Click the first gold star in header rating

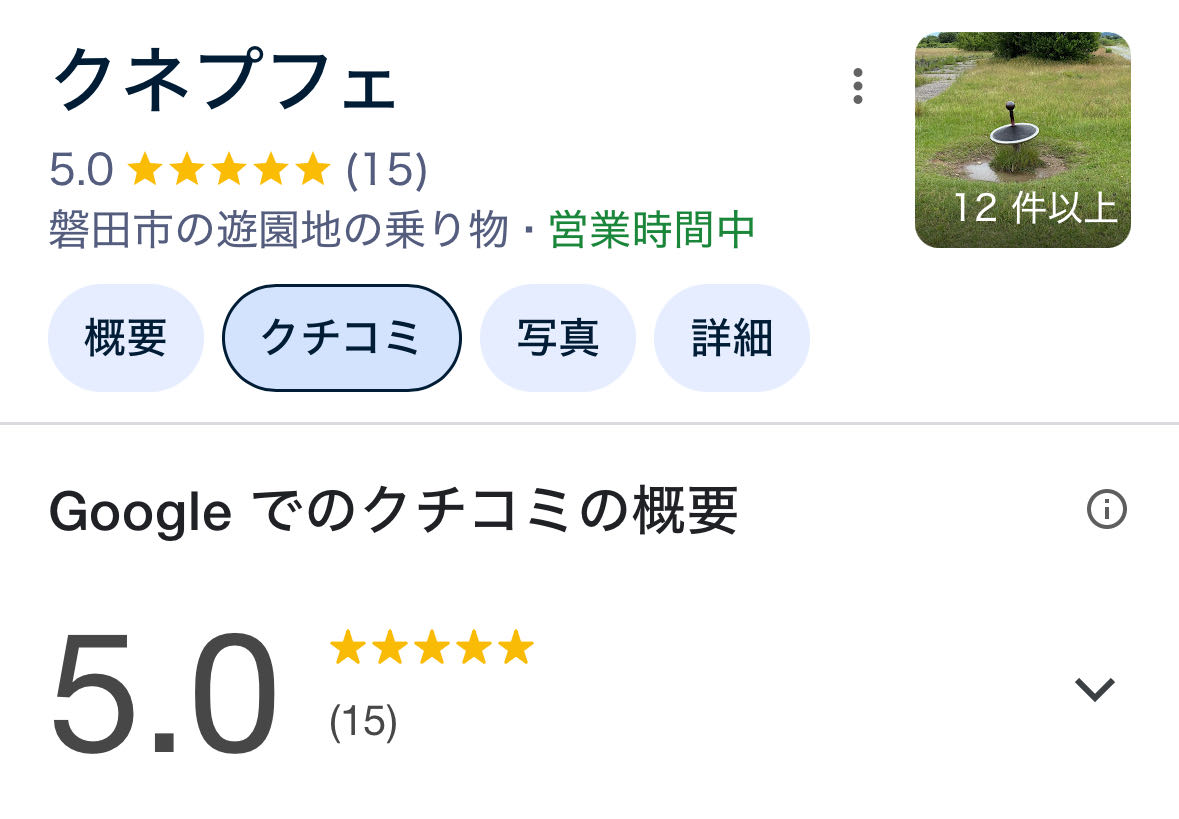144,170
